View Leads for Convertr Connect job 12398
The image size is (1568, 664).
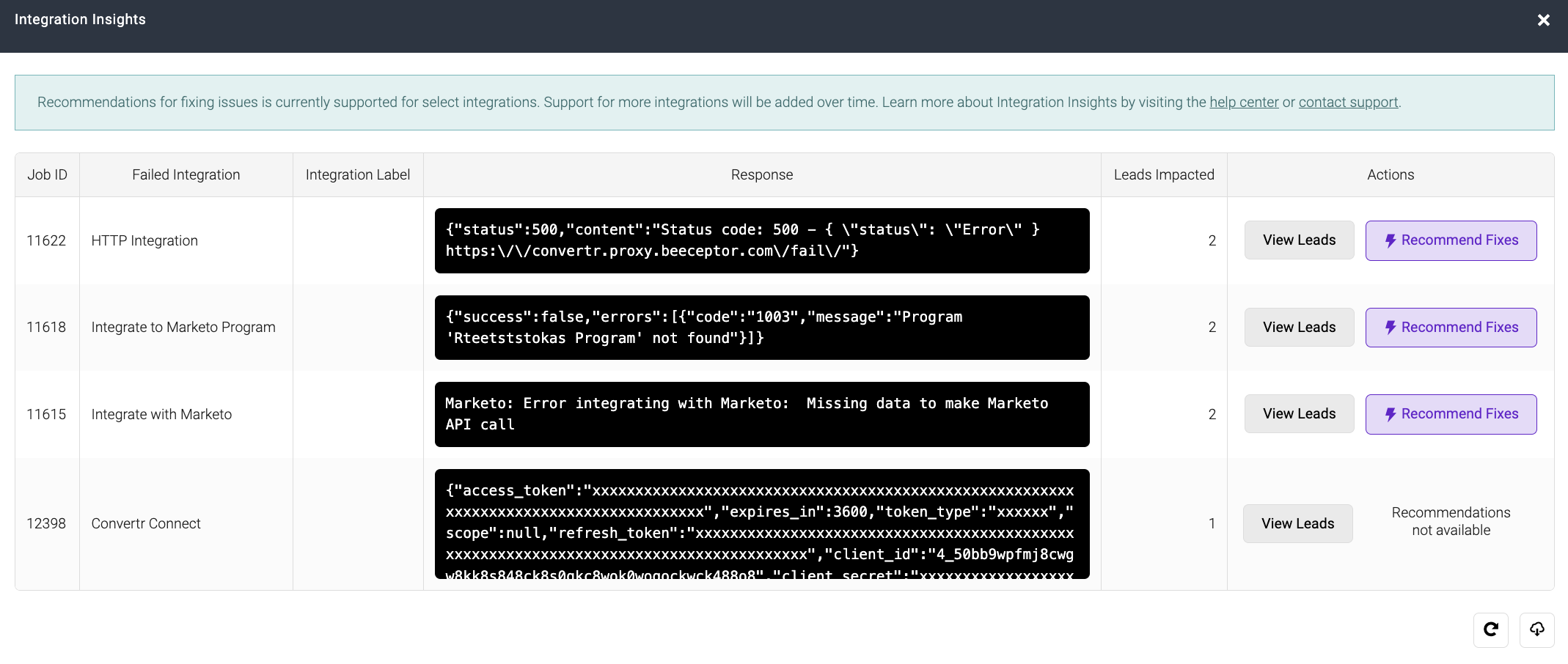click(1297, 524)
